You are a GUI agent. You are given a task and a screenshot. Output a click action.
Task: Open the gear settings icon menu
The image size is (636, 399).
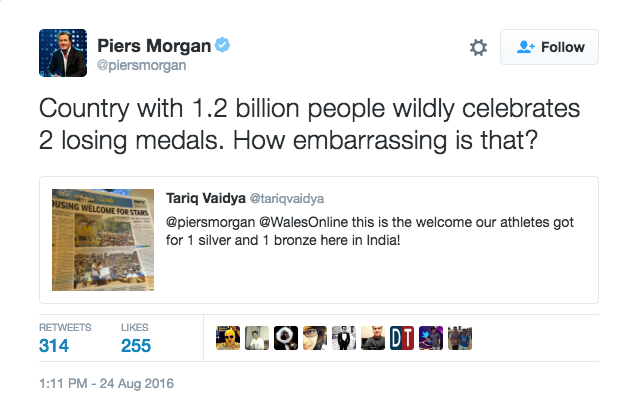point(478,47)
